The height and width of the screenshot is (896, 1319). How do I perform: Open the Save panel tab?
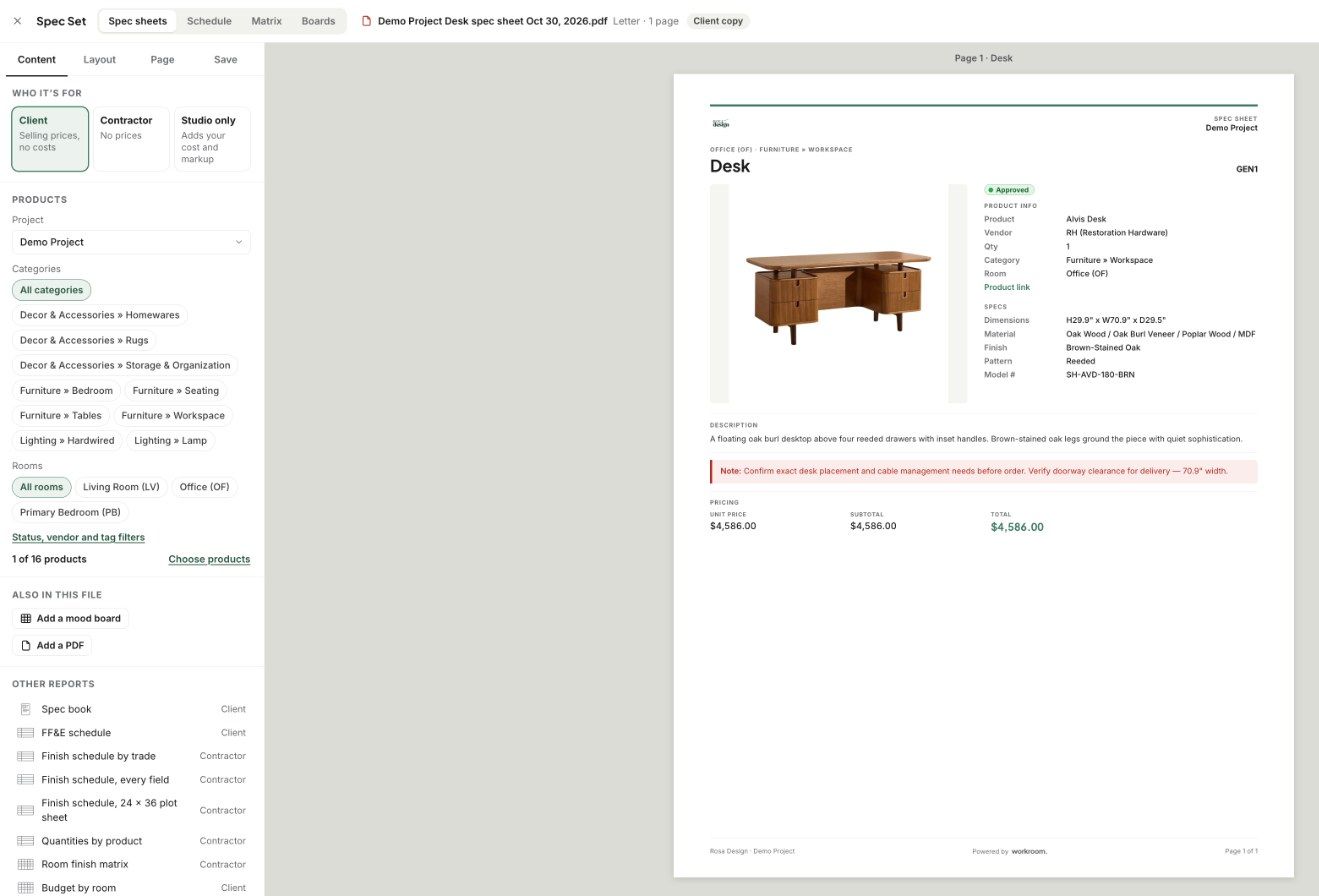point(226,60)
